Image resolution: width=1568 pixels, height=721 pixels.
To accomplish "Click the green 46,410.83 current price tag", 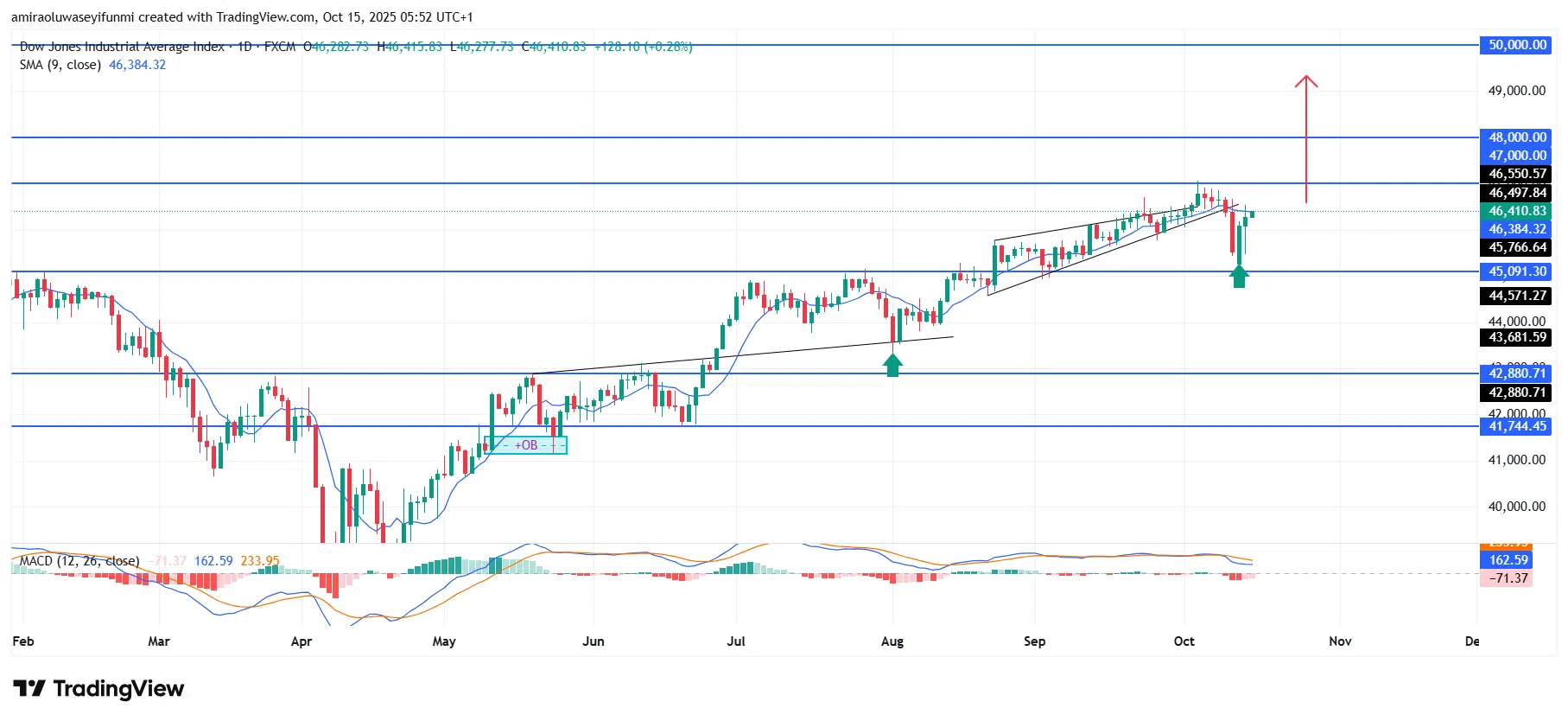I will pyautogui.click(x=1516, y=211).
